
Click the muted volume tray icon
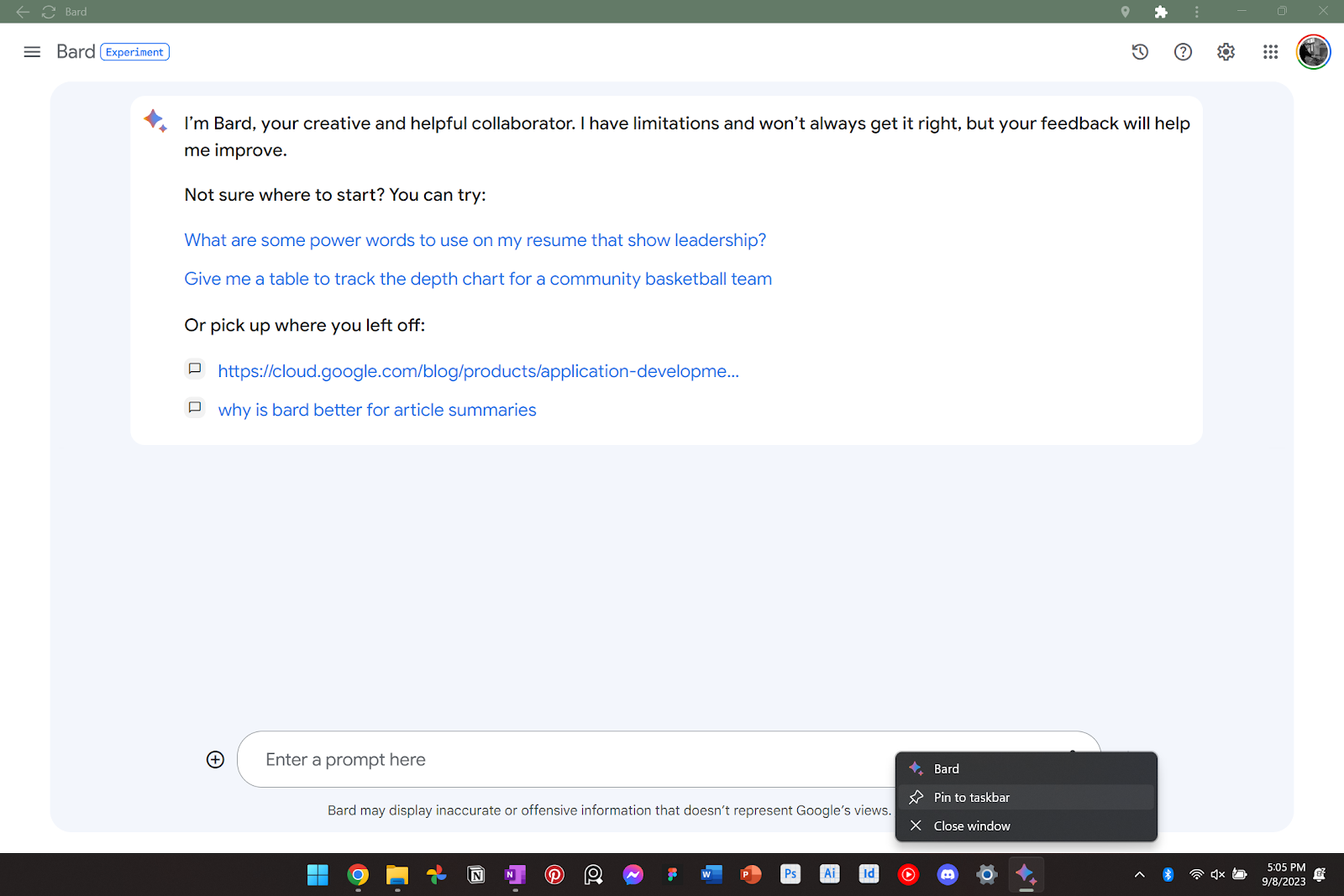pos(1217,874)
